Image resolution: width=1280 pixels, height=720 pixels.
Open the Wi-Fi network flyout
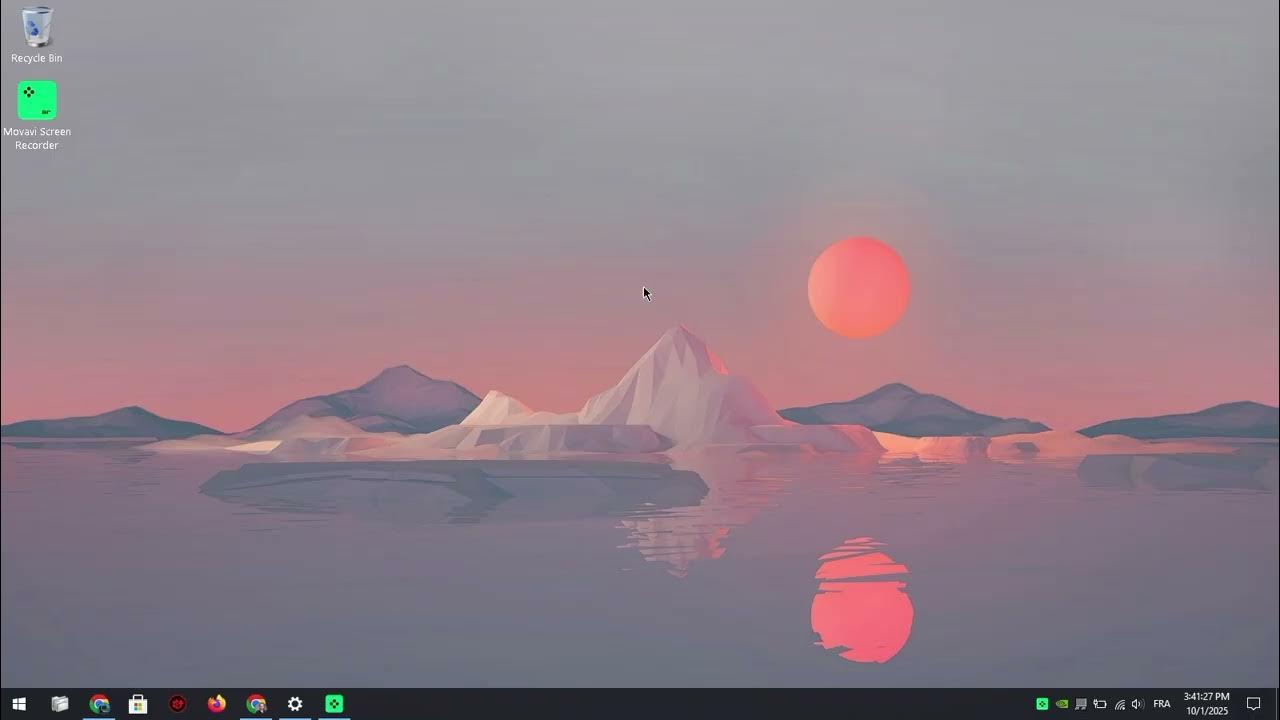(1119, 704)
